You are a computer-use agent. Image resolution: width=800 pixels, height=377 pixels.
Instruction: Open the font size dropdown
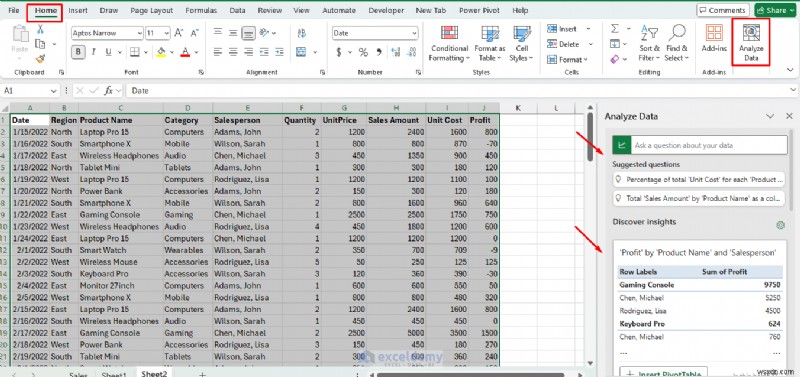tap(166, 33)
